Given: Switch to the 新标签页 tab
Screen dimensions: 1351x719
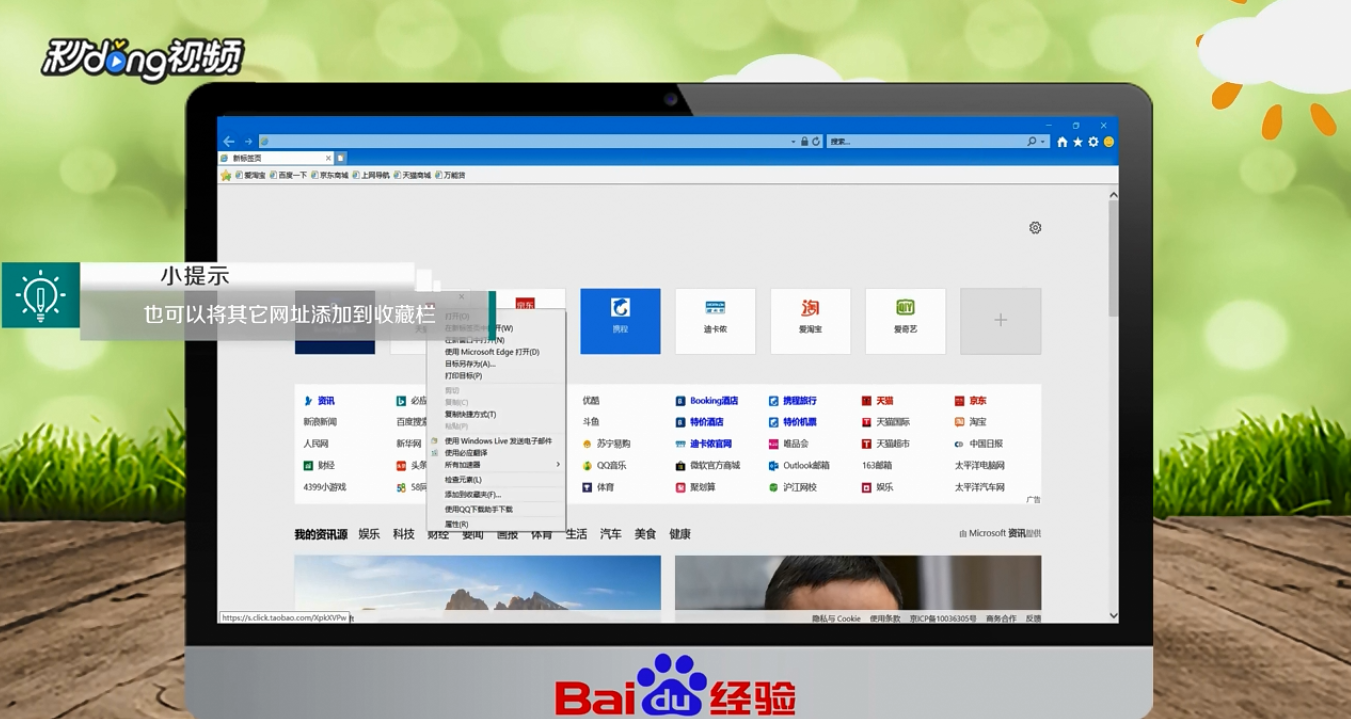Looking at the screenshot, I should pyautogui.click(x=276, y=158).
